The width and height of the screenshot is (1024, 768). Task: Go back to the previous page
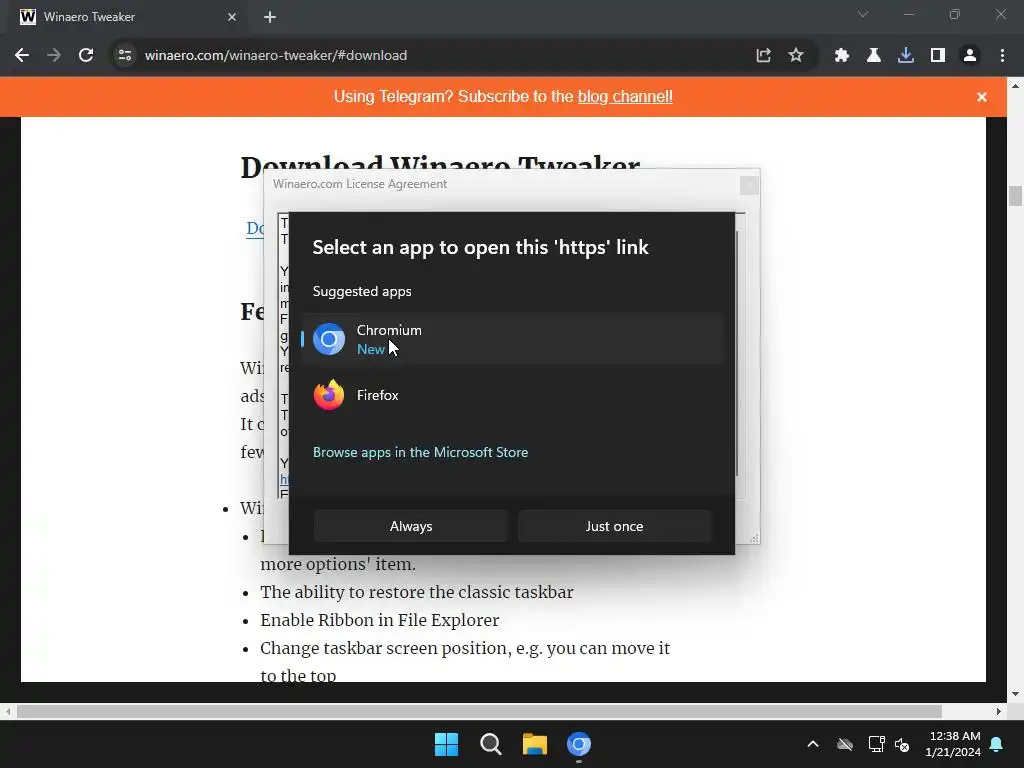click(x=22, y=56)
